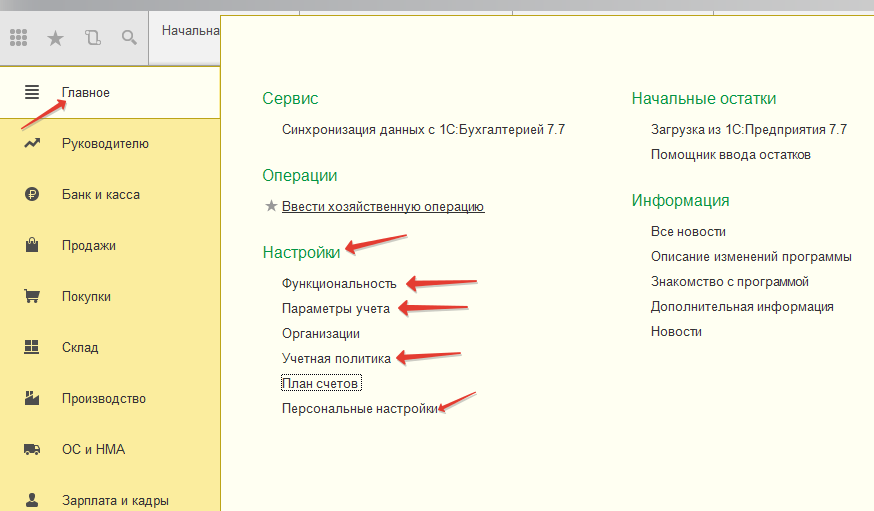The width and height of the screenshot is (874, 511).
Task: Open the План счетов link
Action: tap(320, 383)
